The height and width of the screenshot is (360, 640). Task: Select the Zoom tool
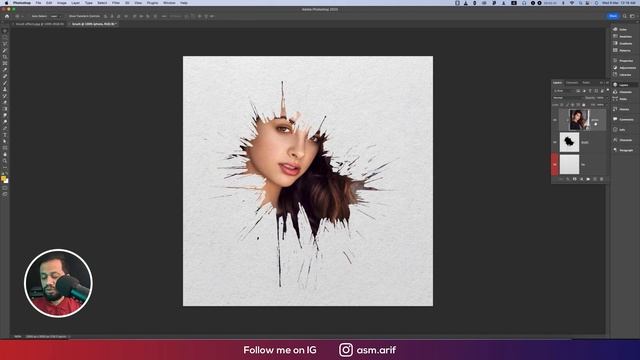click(x=5, y=161)
